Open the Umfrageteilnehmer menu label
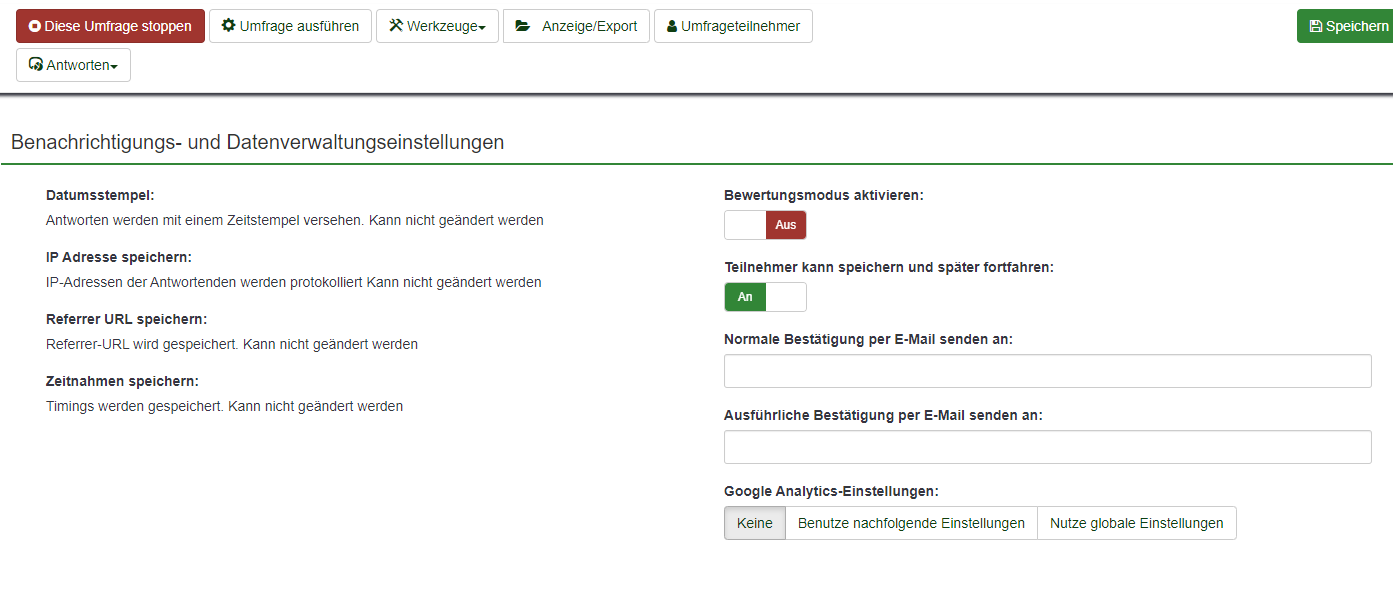Image resolution: width=1393 pixels, height=611 pixels. (740, 26)
